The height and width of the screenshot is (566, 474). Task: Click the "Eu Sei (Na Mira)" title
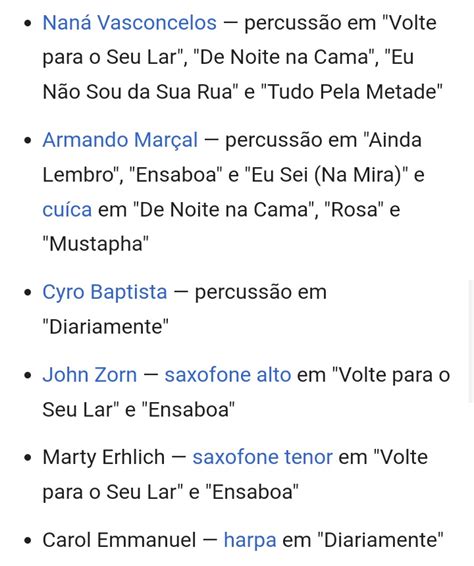(x=327, y=175)
